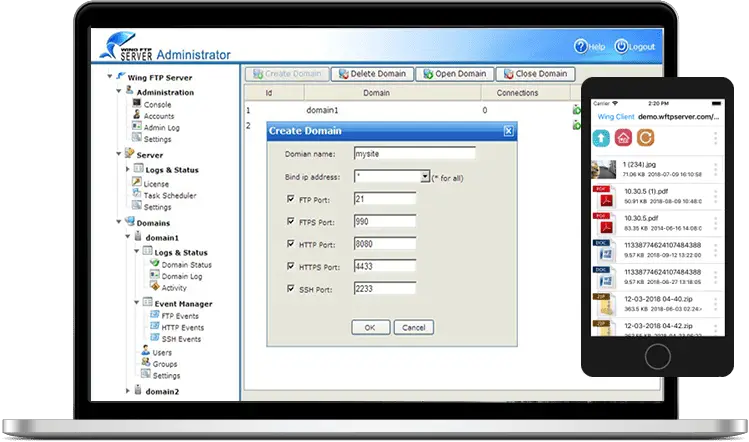Click the Connections column header

(x=525, y=93)
